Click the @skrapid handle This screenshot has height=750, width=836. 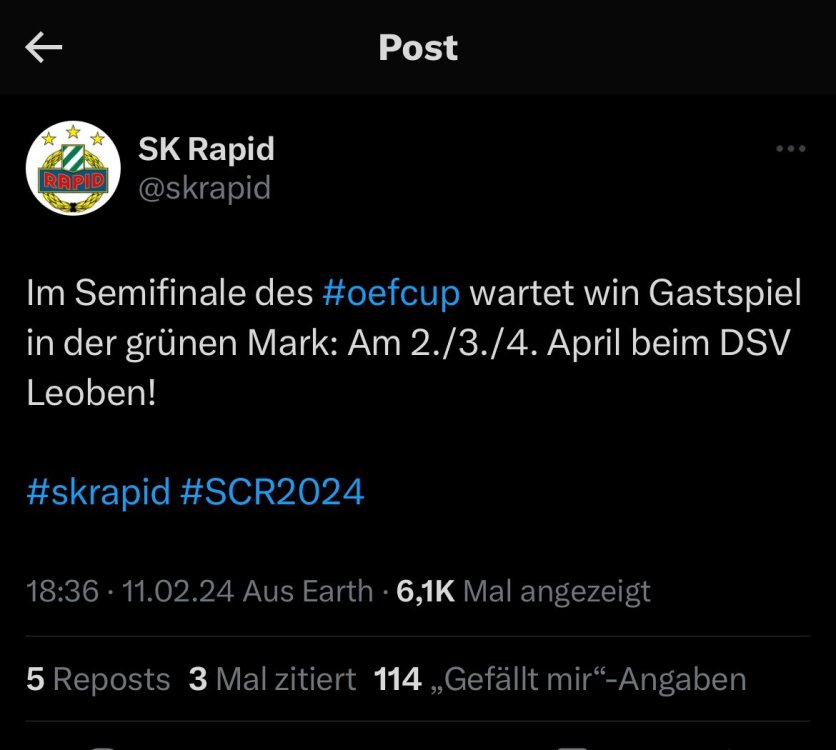click(204, 188)
